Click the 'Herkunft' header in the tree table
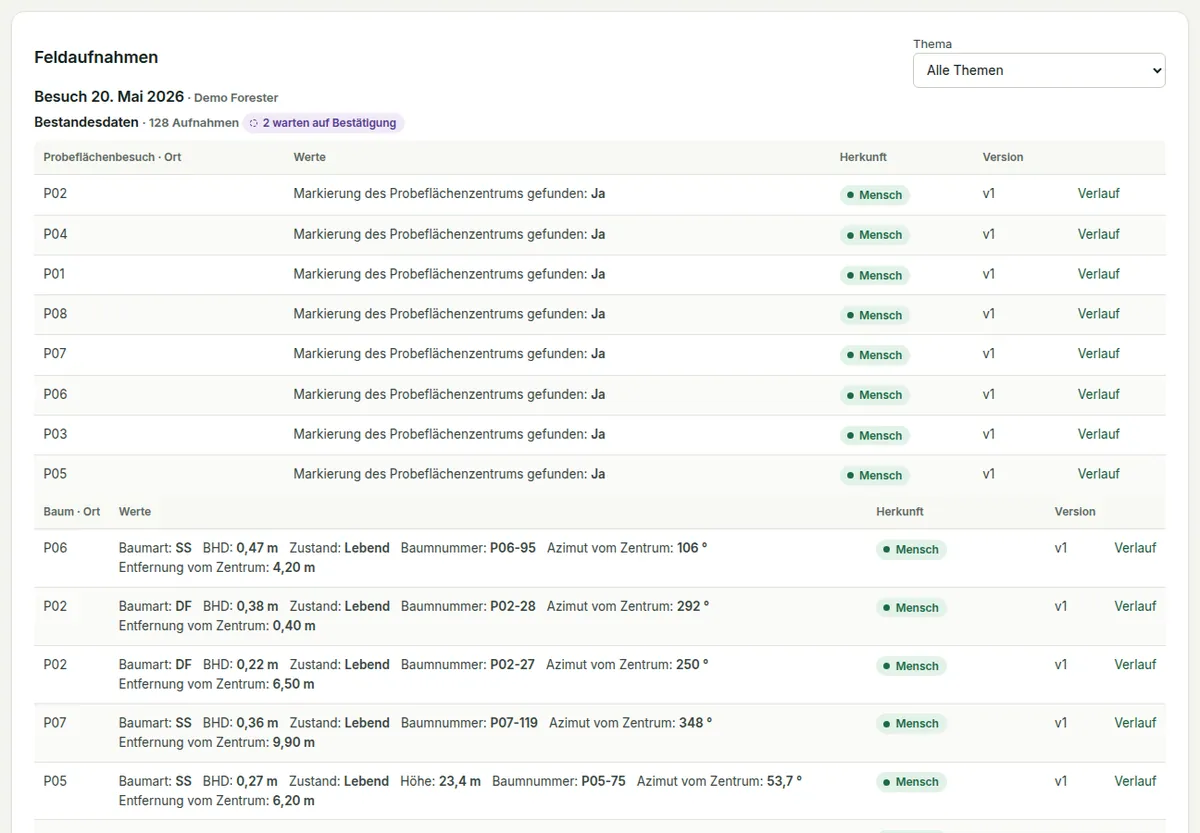 pos(900,512)
